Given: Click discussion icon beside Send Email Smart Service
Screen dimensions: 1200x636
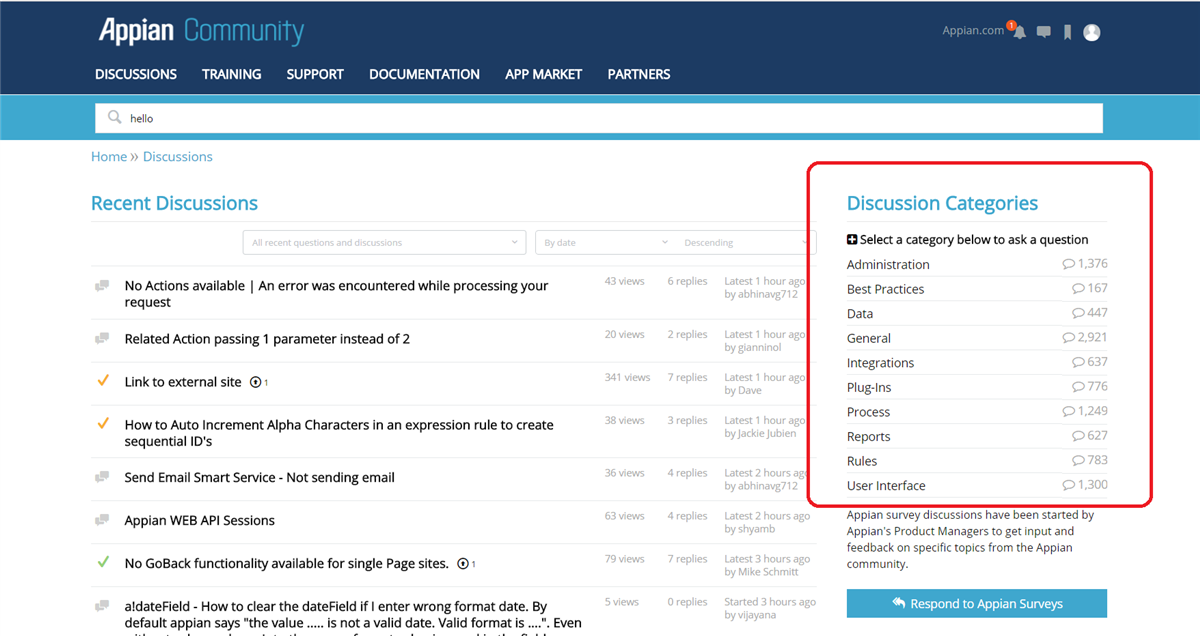Looking at the screenshot, I should tap(102, 477).
